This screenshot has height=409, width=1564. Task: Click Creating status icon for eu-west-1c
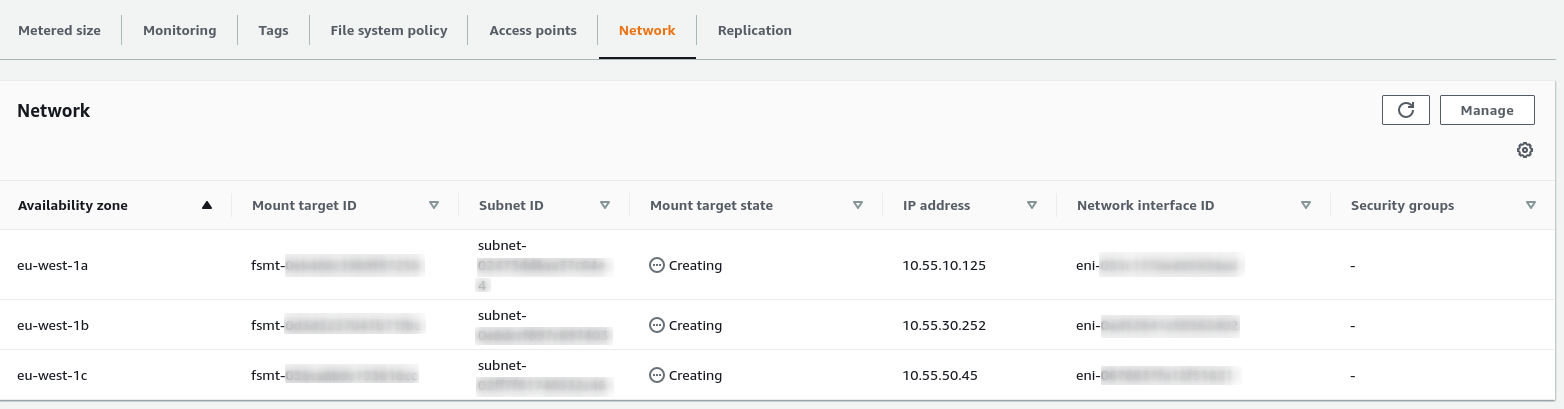coord(657,376)
